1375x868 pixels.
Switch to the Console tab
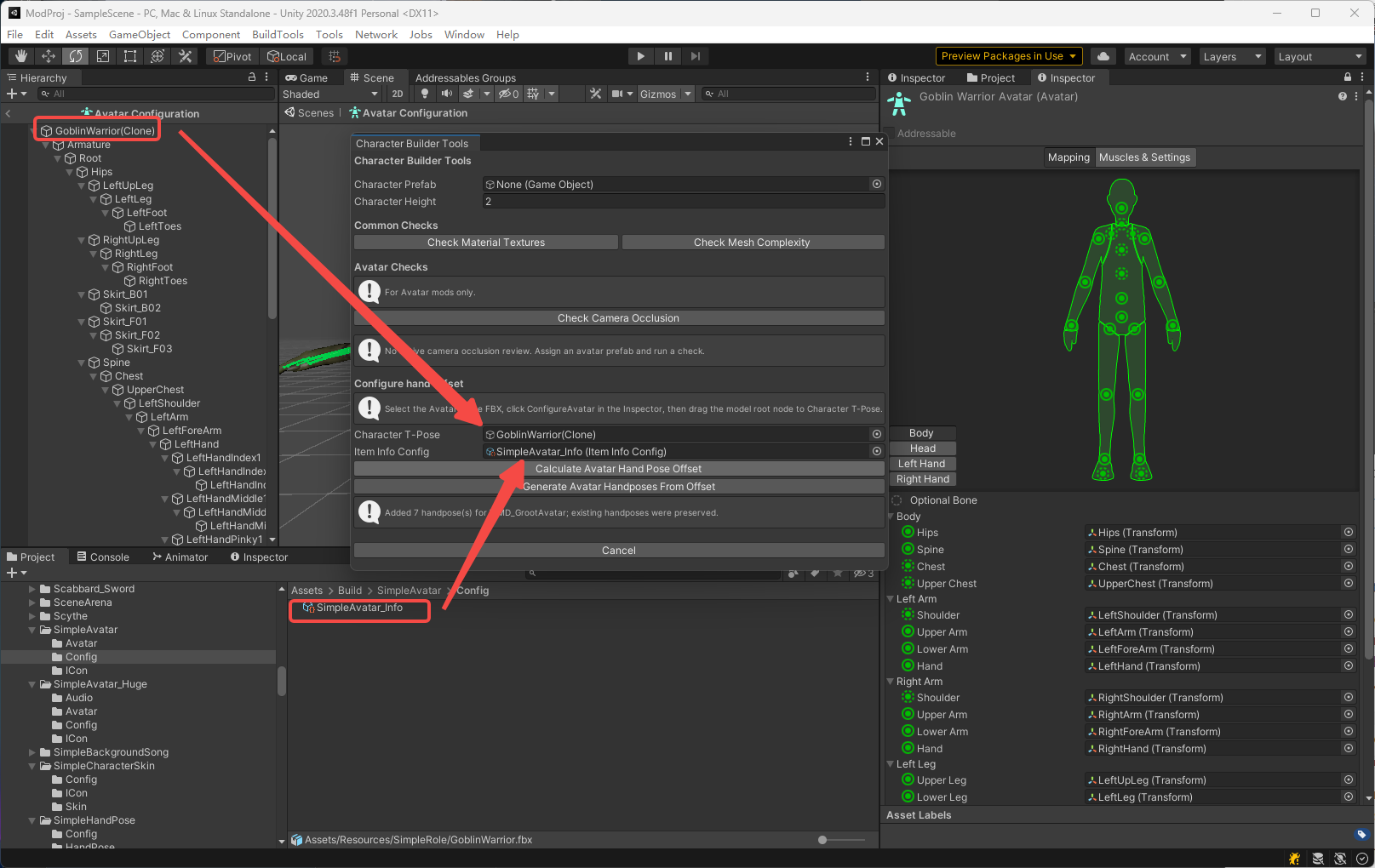pos(103,557)
